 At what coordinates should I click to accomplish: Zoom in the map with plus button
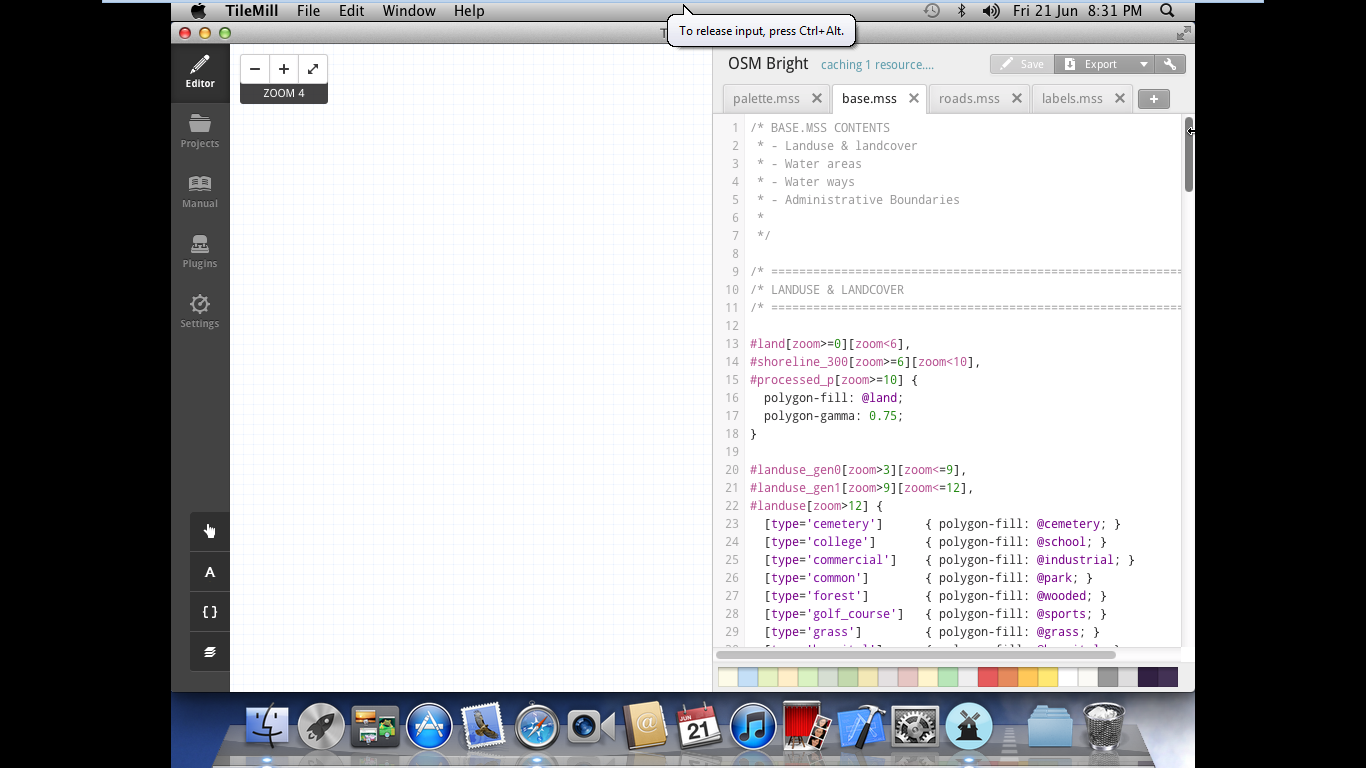[x=284, y=69]
